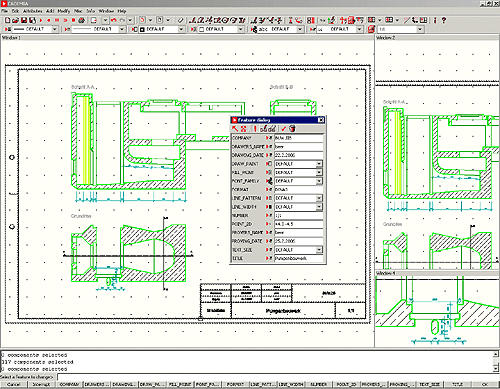Open the Attributes menu
The width and height of the screenshot is (500, 389).
pyautogui.click(x=32, y=11)
